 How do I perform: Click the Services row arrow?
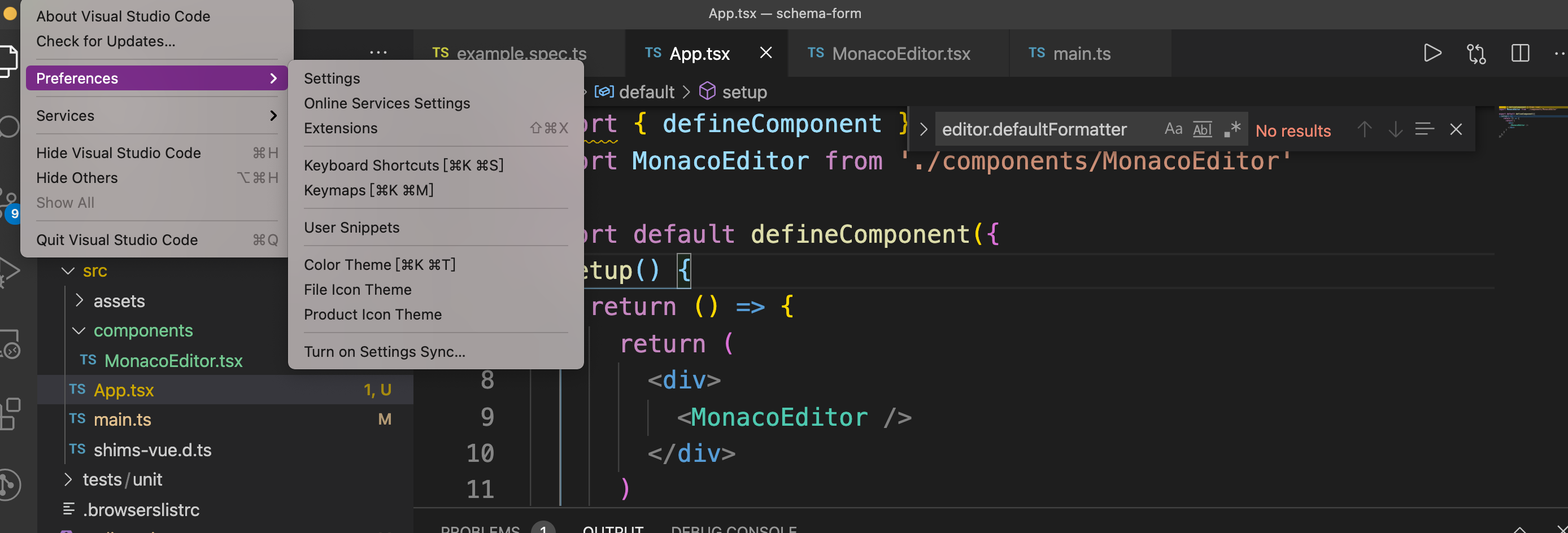click(x=273, y=116)
